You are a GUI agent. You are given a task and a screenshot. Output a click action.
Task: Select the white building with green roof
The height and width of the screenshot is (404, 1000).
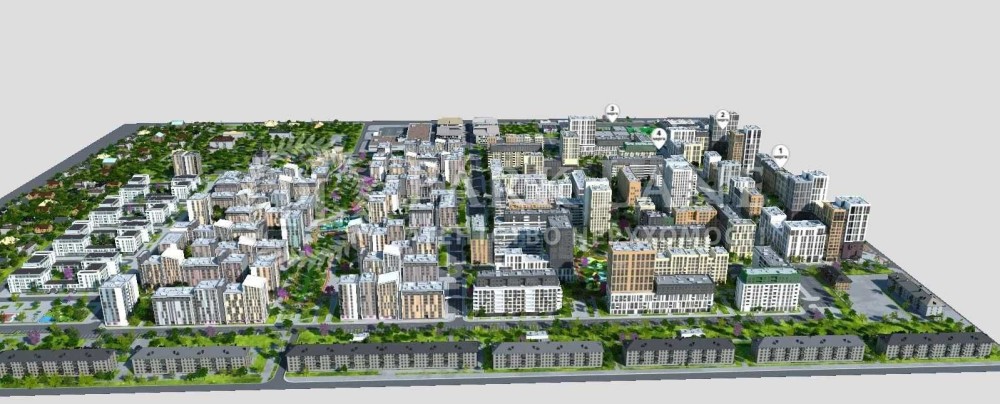pyautogui.click(x=768, y=288)
